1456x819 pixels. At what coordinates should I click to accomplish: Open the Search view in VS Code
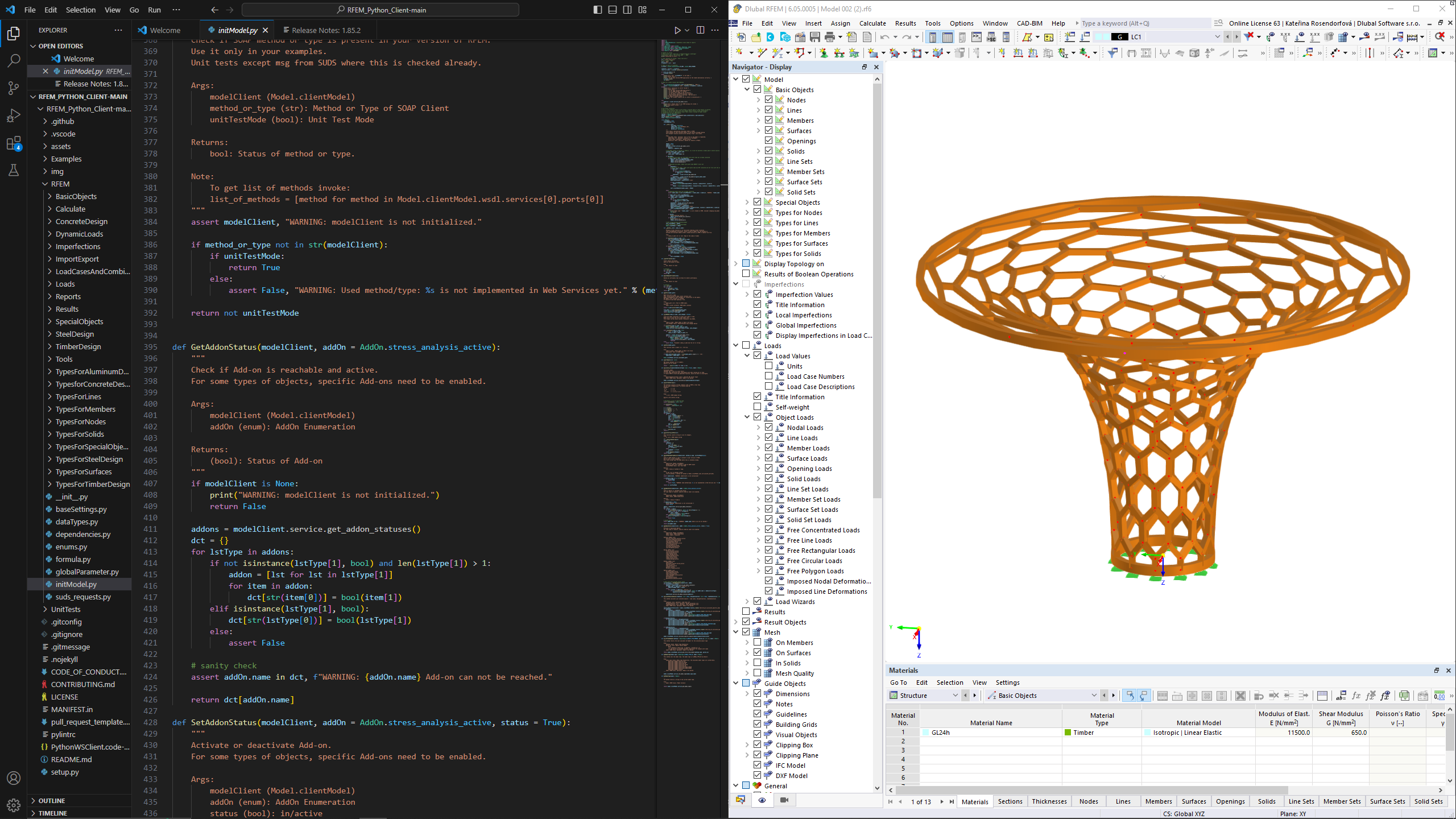14,60
